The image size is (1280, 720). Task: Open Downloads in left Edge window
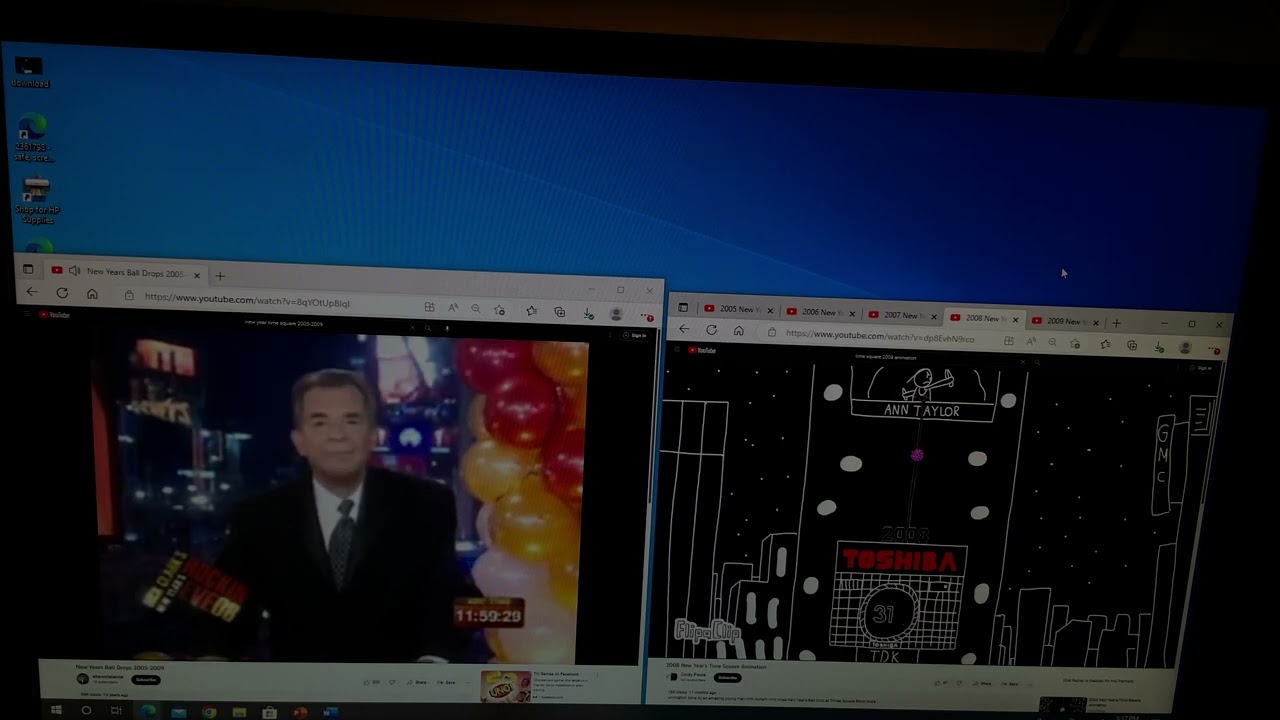coord(588,313)
